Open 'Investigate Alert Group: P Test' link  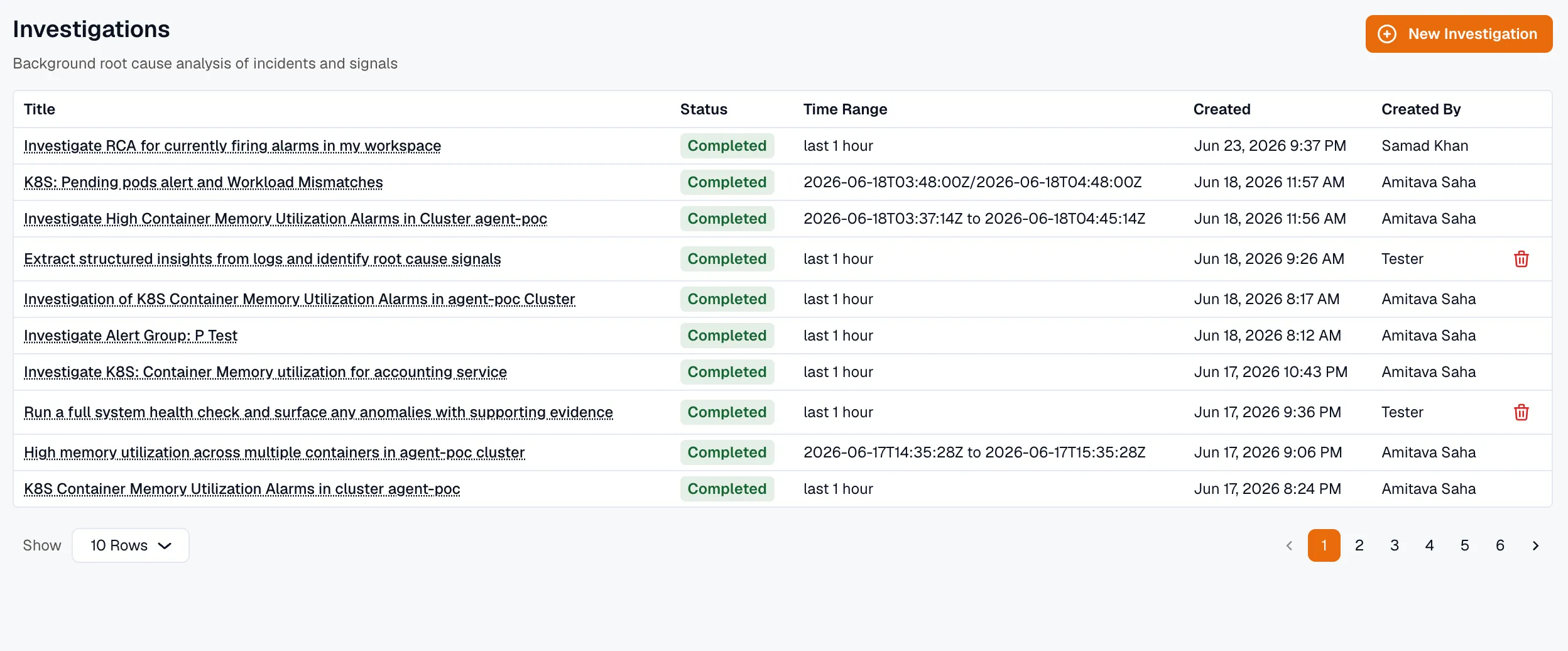point(131,336)
